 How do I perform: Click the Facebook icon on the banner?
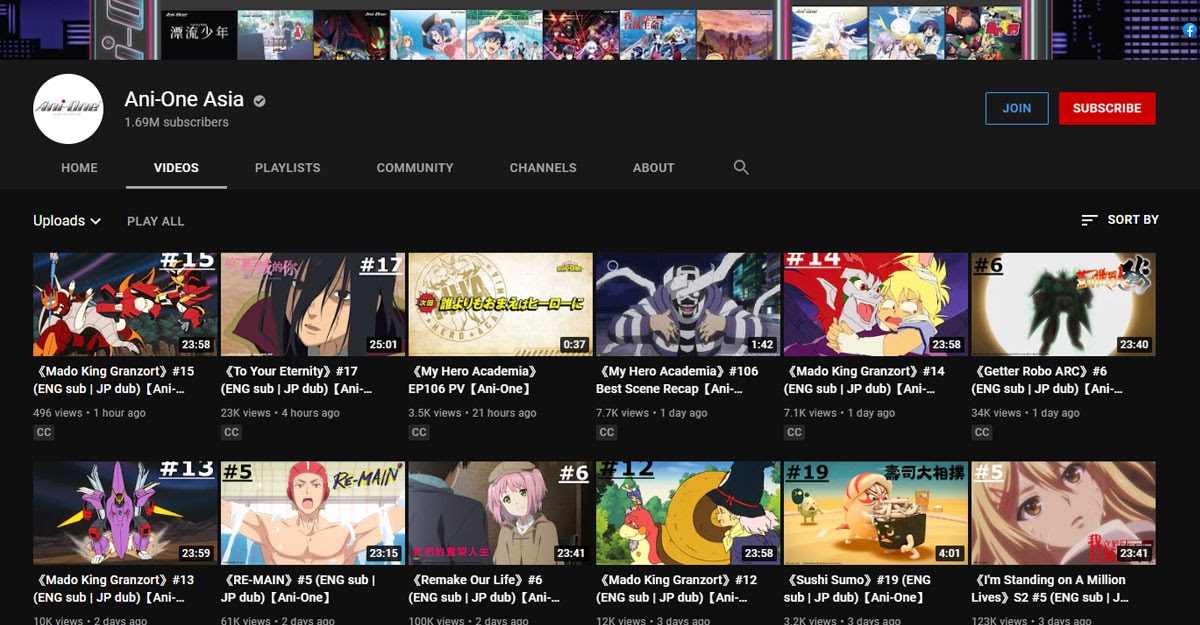tap(1190, 30)
